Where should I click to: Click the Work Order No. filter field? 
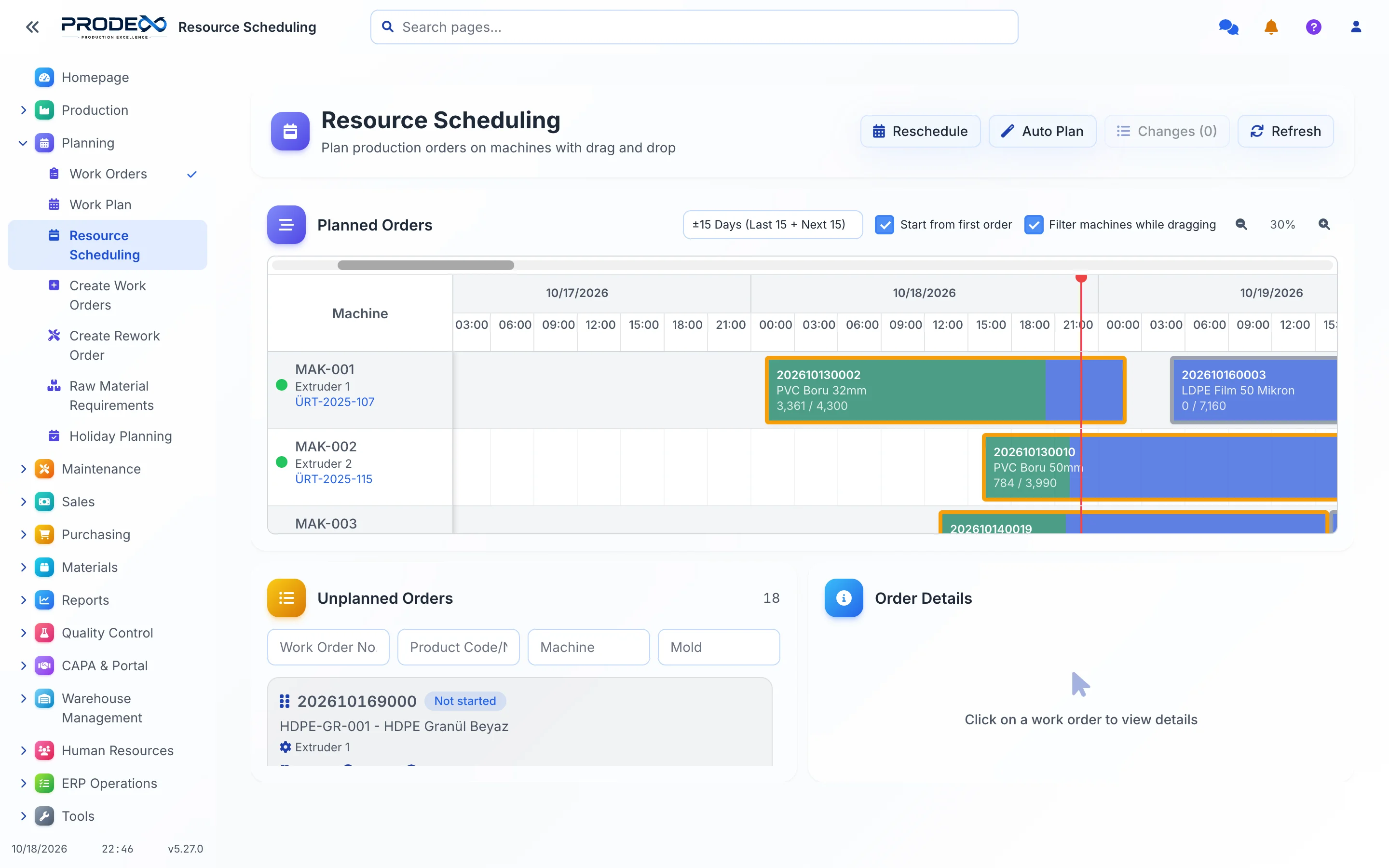(x=328, y=647)
